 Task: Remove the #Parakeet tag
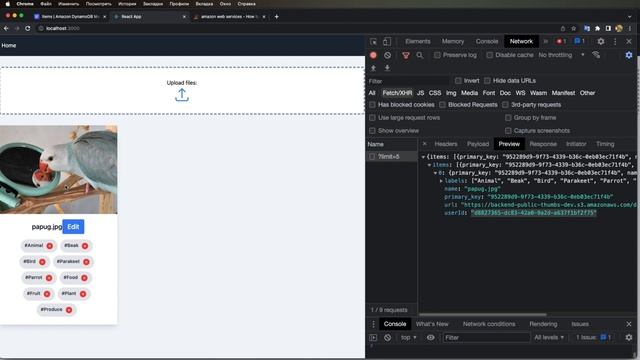click(86, 262)
